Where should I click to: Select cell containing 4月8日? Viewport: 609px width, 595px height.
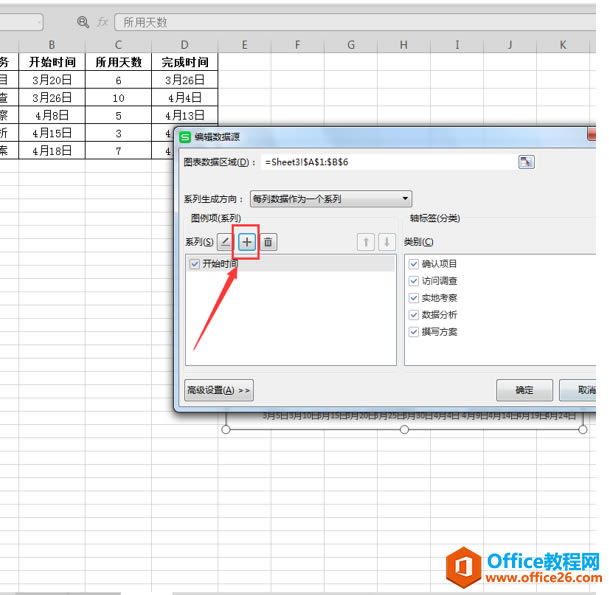(x=52, y=115)
